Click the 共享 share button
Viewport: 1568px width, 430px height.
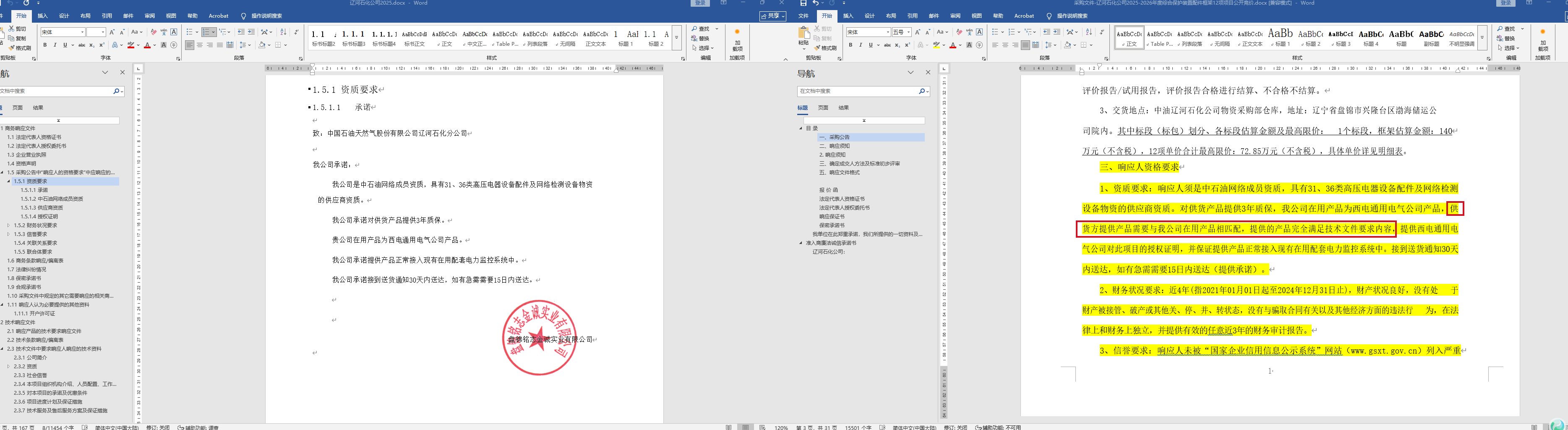[773, 16]
